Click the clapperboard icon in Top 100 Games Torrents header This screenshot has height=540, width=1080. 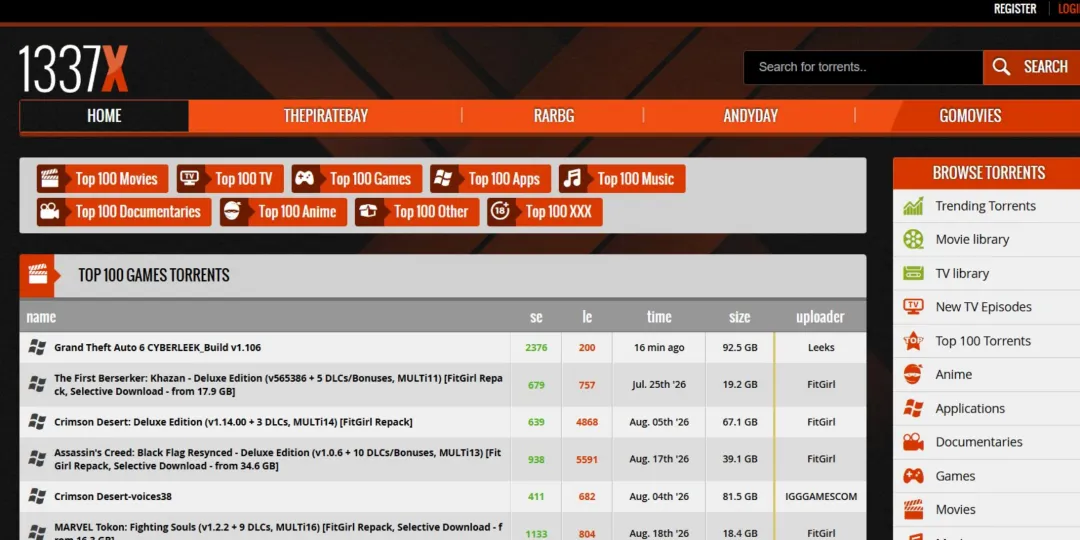pos(38,274)
